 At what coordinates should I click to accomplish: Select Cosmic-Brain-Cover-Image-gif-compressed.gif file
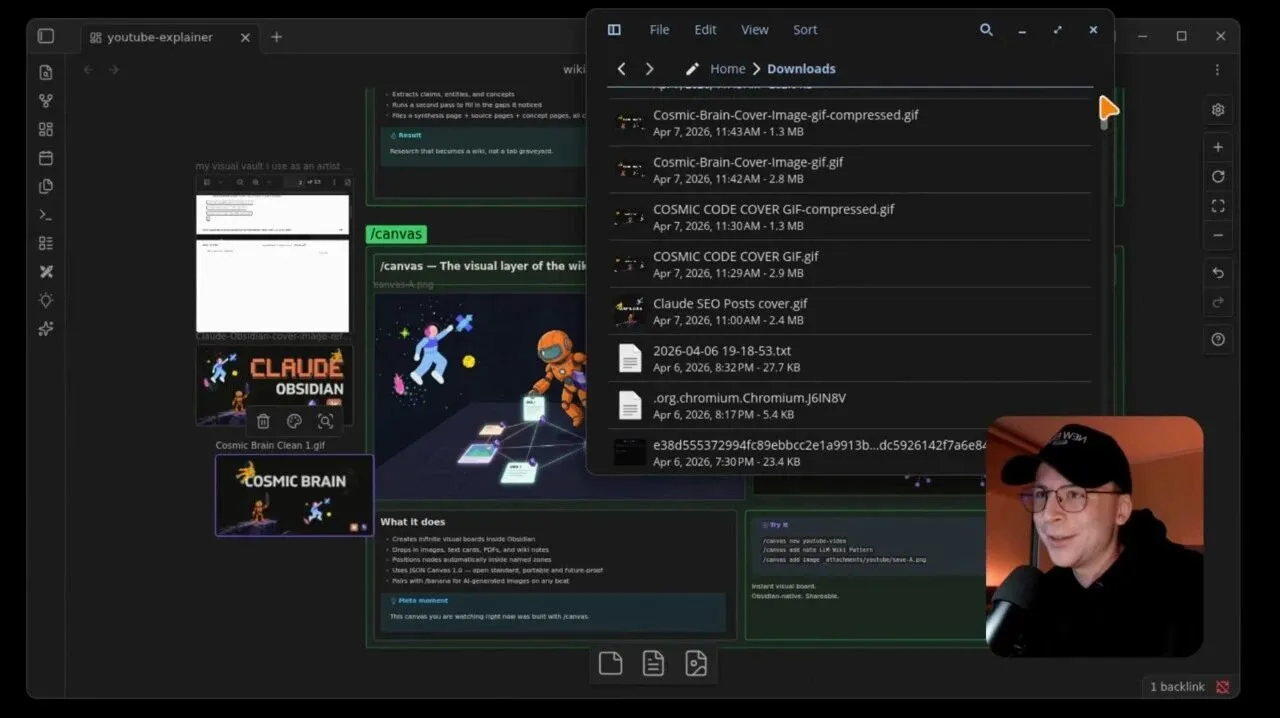[850, 122]
